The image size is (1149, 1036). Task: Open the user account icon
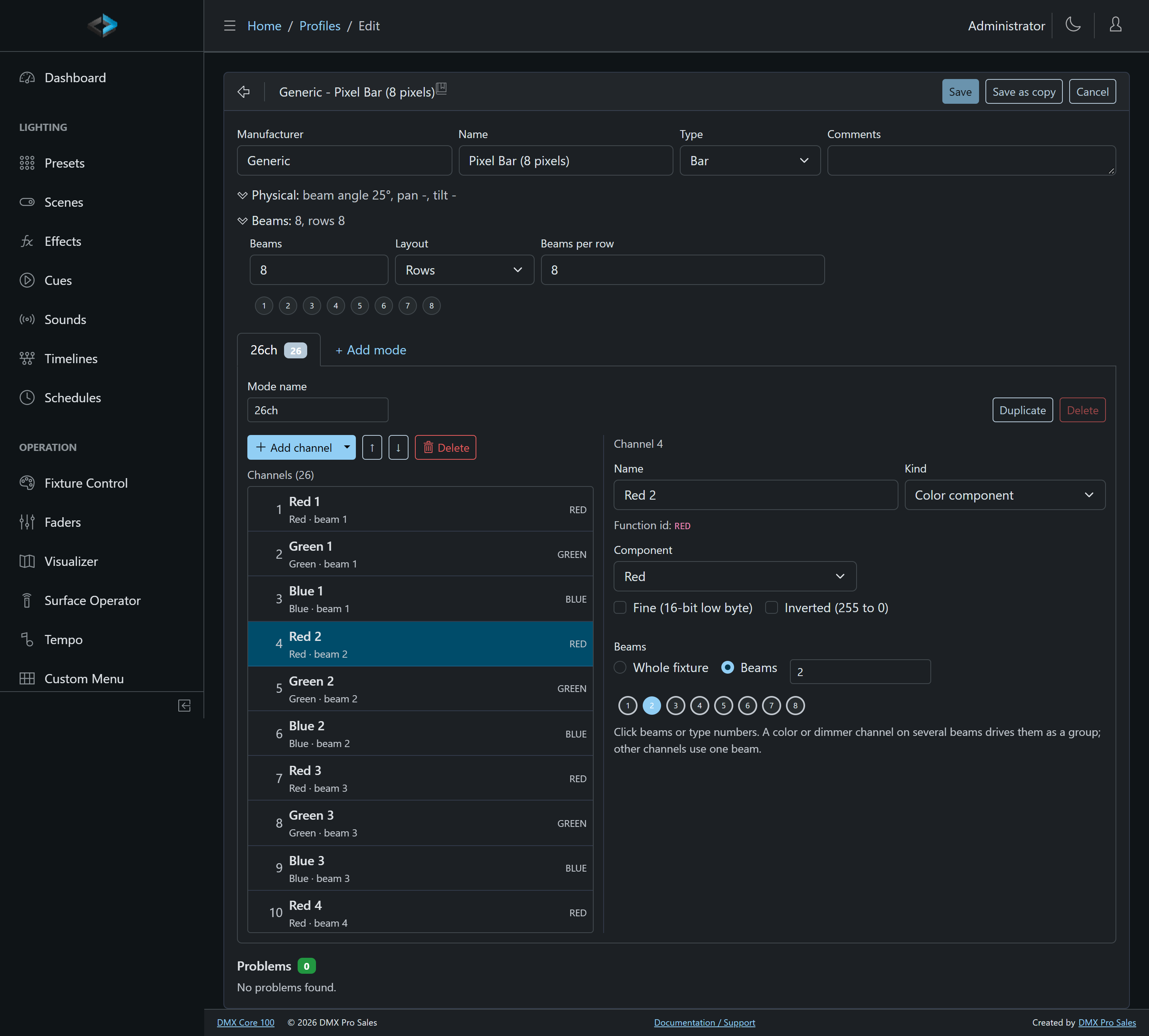1115,24
